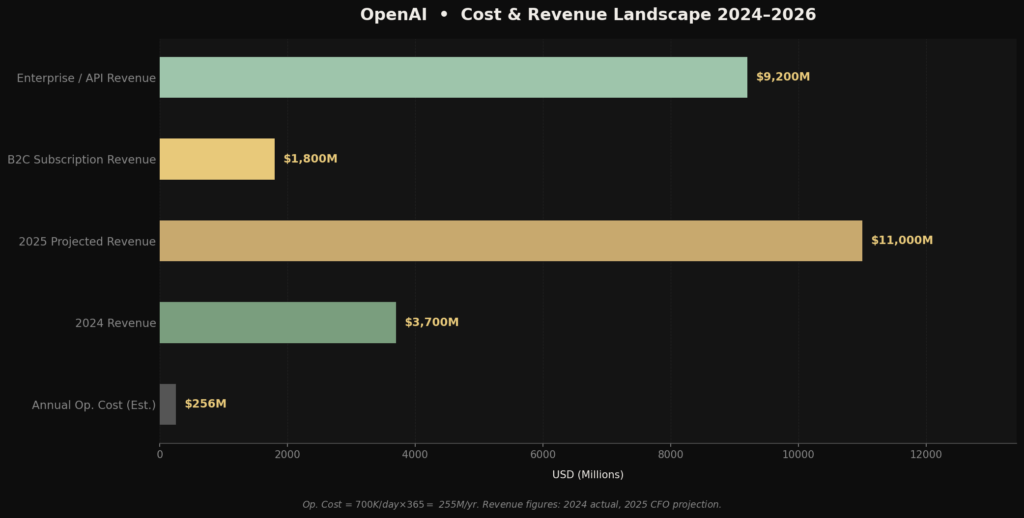Click the '$3,700M' value label
This screenshot has width=1024, height=518.
point(432,322)
